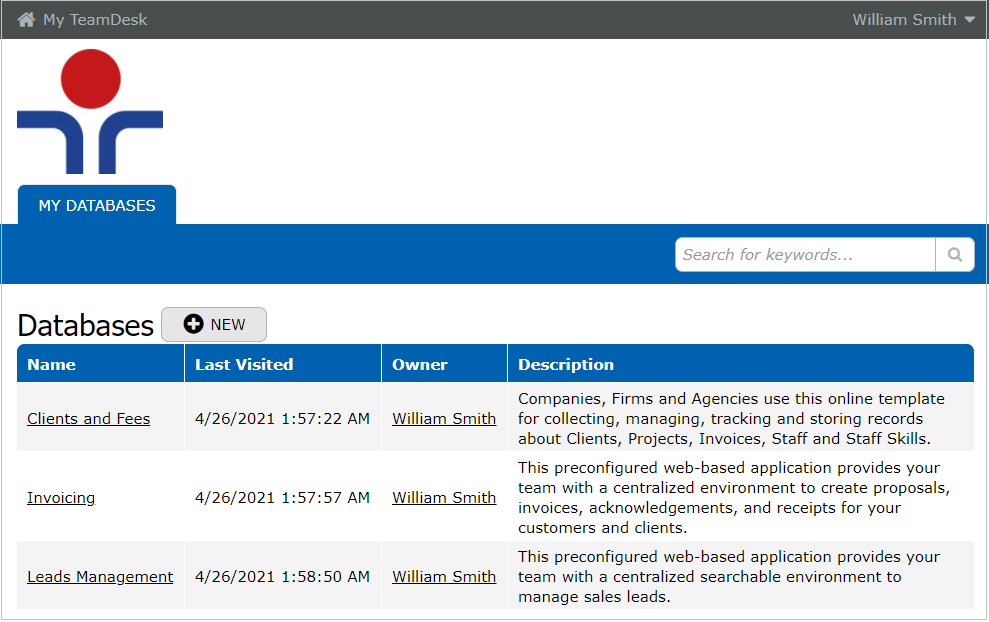Click the Last Visited column header
989x622 pixels.
(x=283, y=364)
